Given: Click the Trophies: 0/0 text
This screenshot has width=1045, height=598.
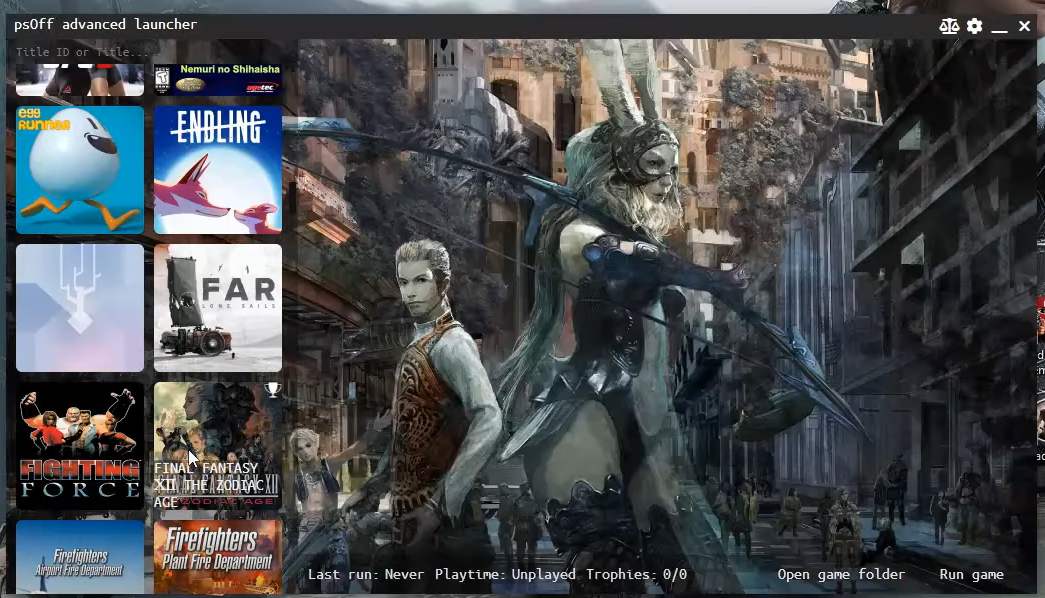Looking at the screenshot, I should 636,575.
